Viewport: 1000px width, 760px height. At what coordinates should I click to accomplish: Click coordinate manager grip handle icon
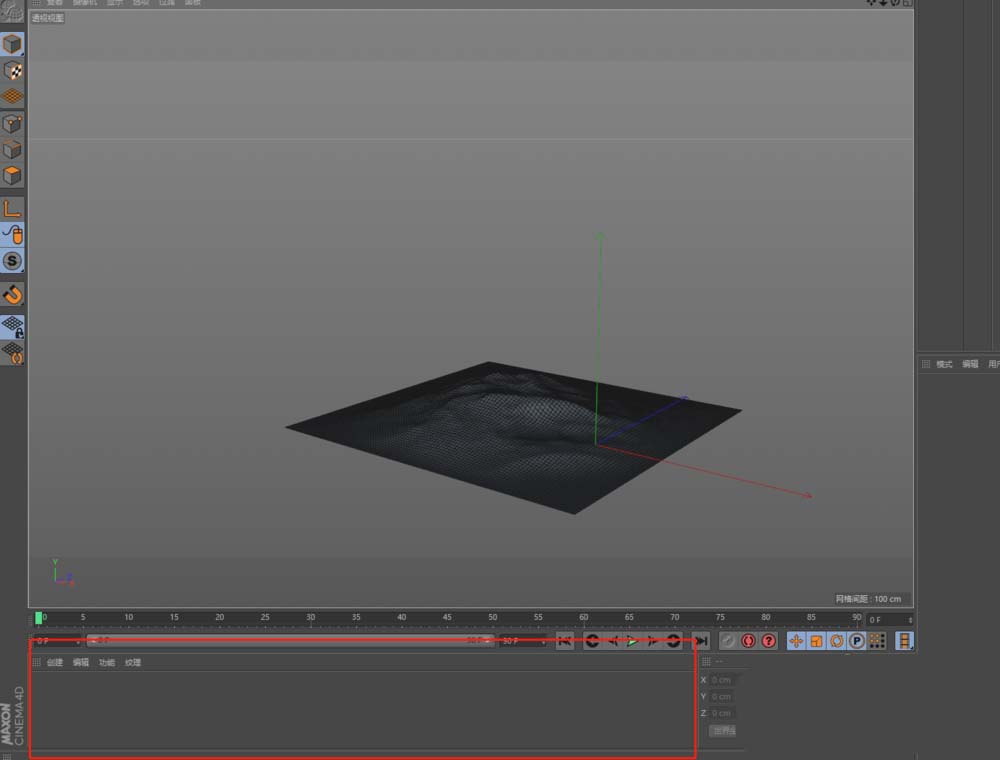point(706,661)
